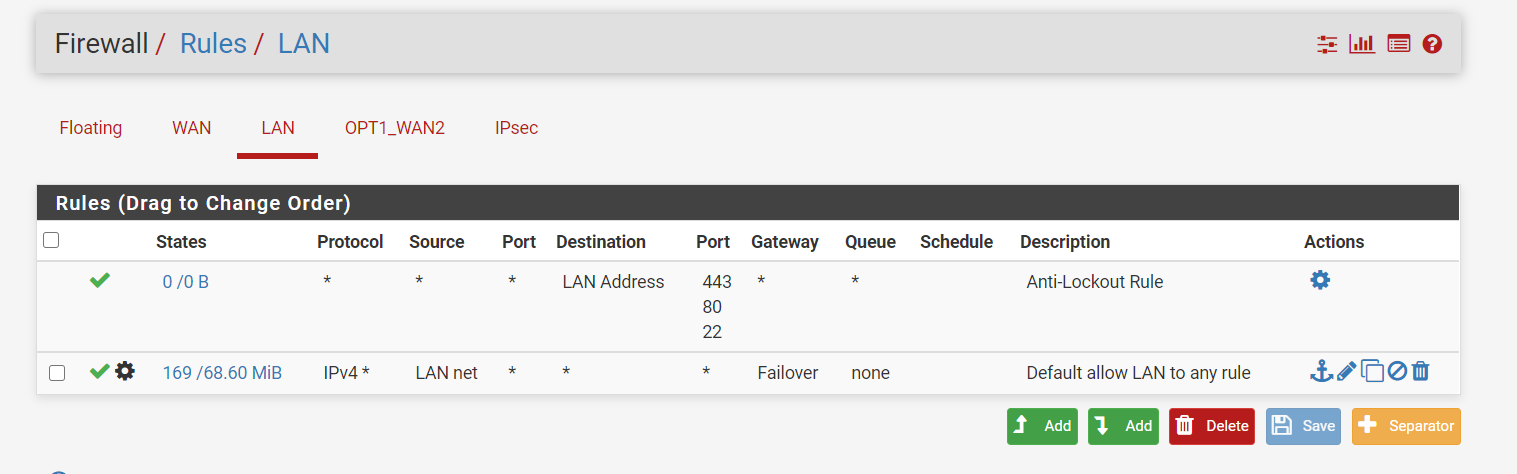This screenshot has height=474, width=1517.
Task: Add rule to top of list
Action: tap(1042, 426)
